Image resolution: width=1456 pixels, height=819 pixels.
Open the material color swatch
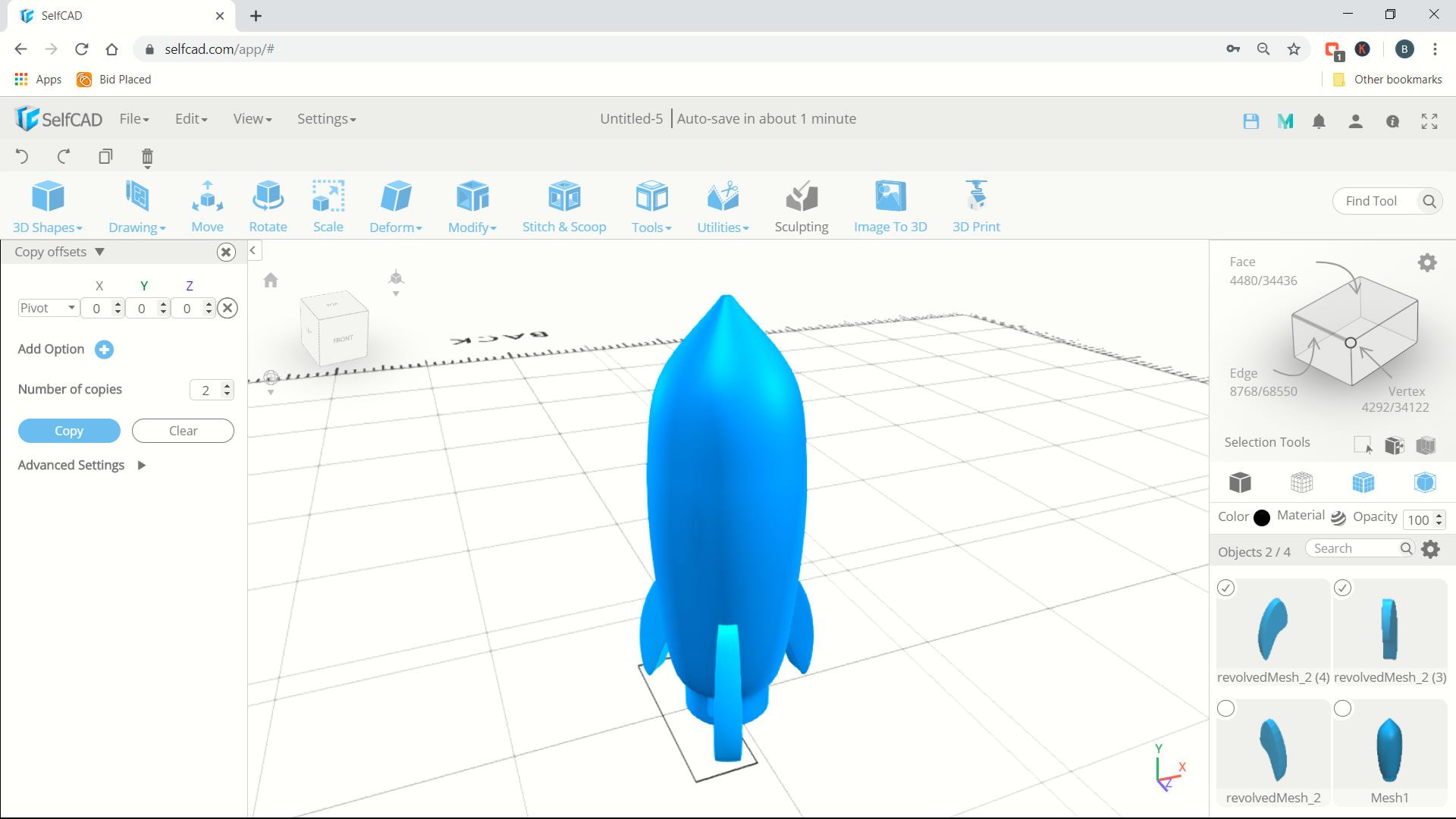[x=1261, y=517]
